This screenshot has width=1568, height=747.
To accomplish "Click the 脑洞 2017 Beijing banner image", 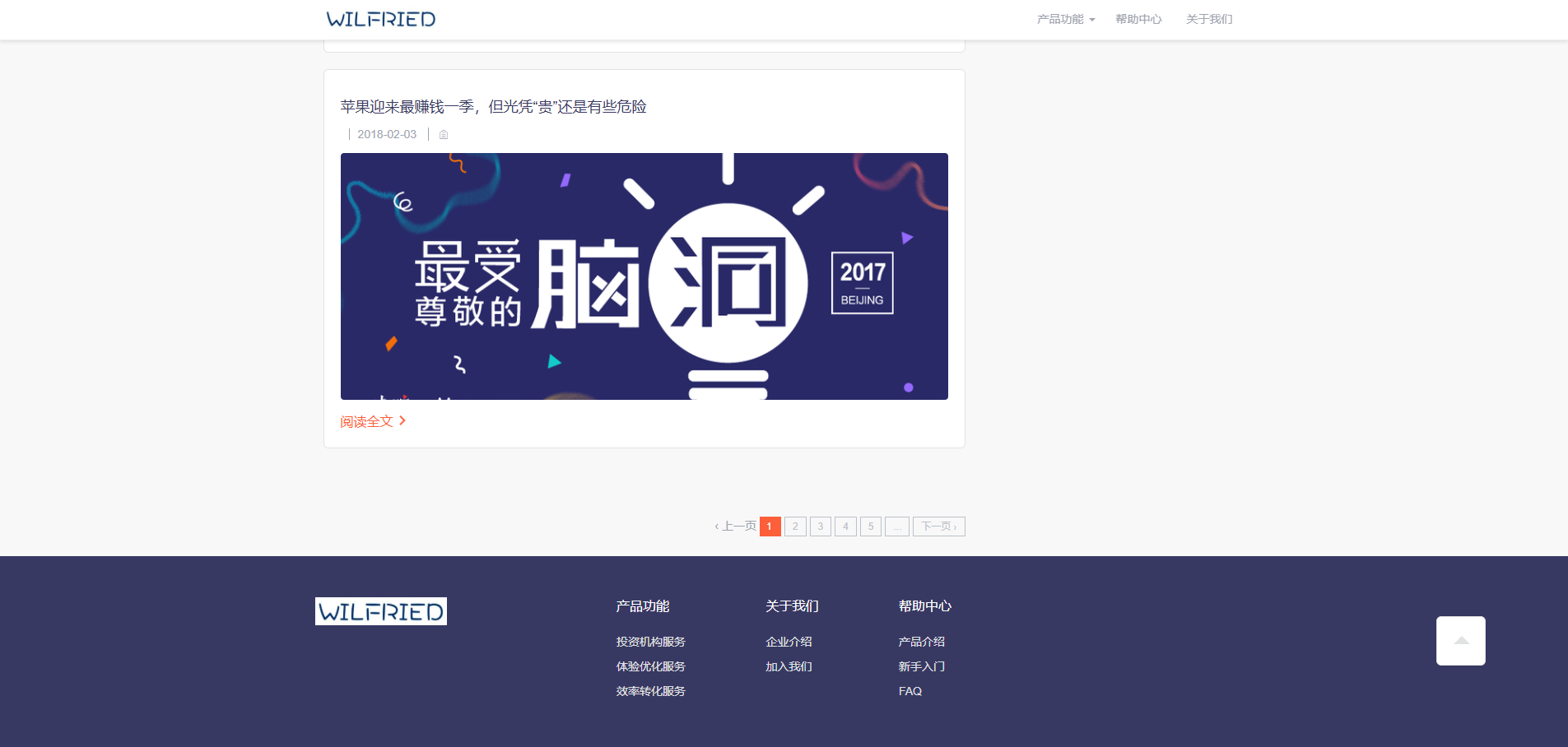I will coord(644,276).
